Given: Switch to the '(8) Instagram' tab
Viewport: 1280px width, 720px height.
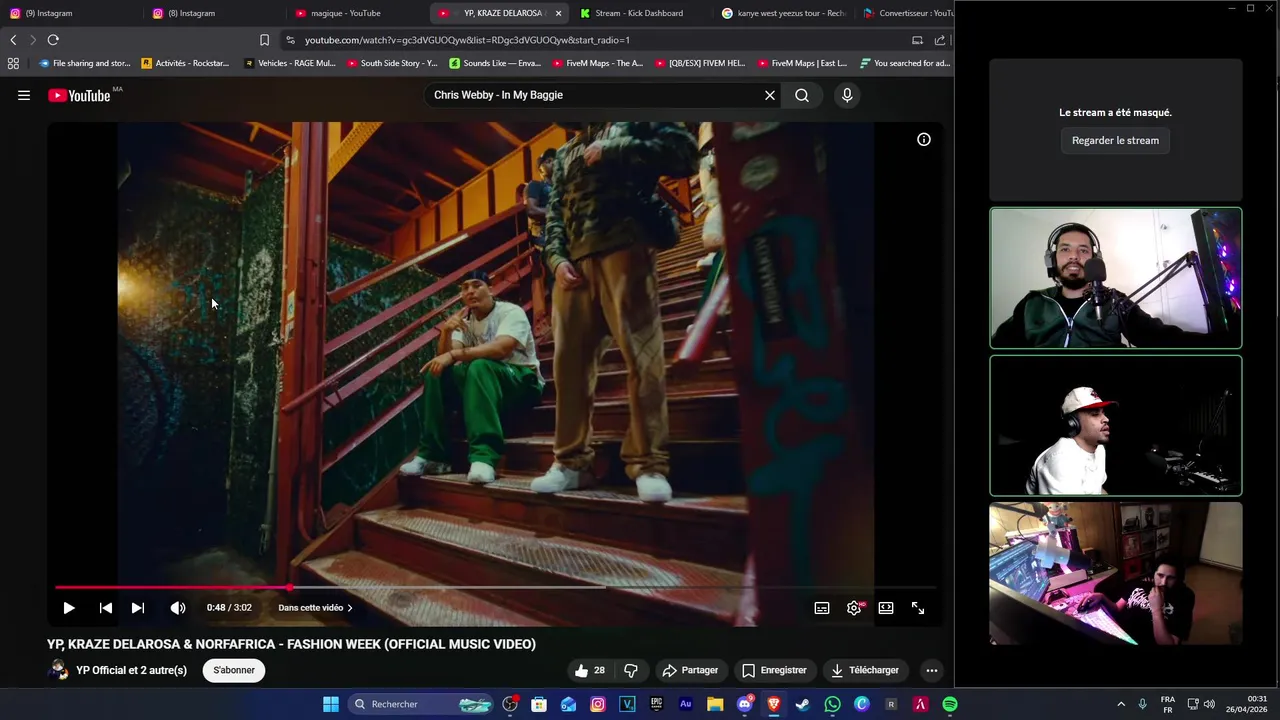Looking at the screenshot, I should pyautogui.click(x=213, y=13).
